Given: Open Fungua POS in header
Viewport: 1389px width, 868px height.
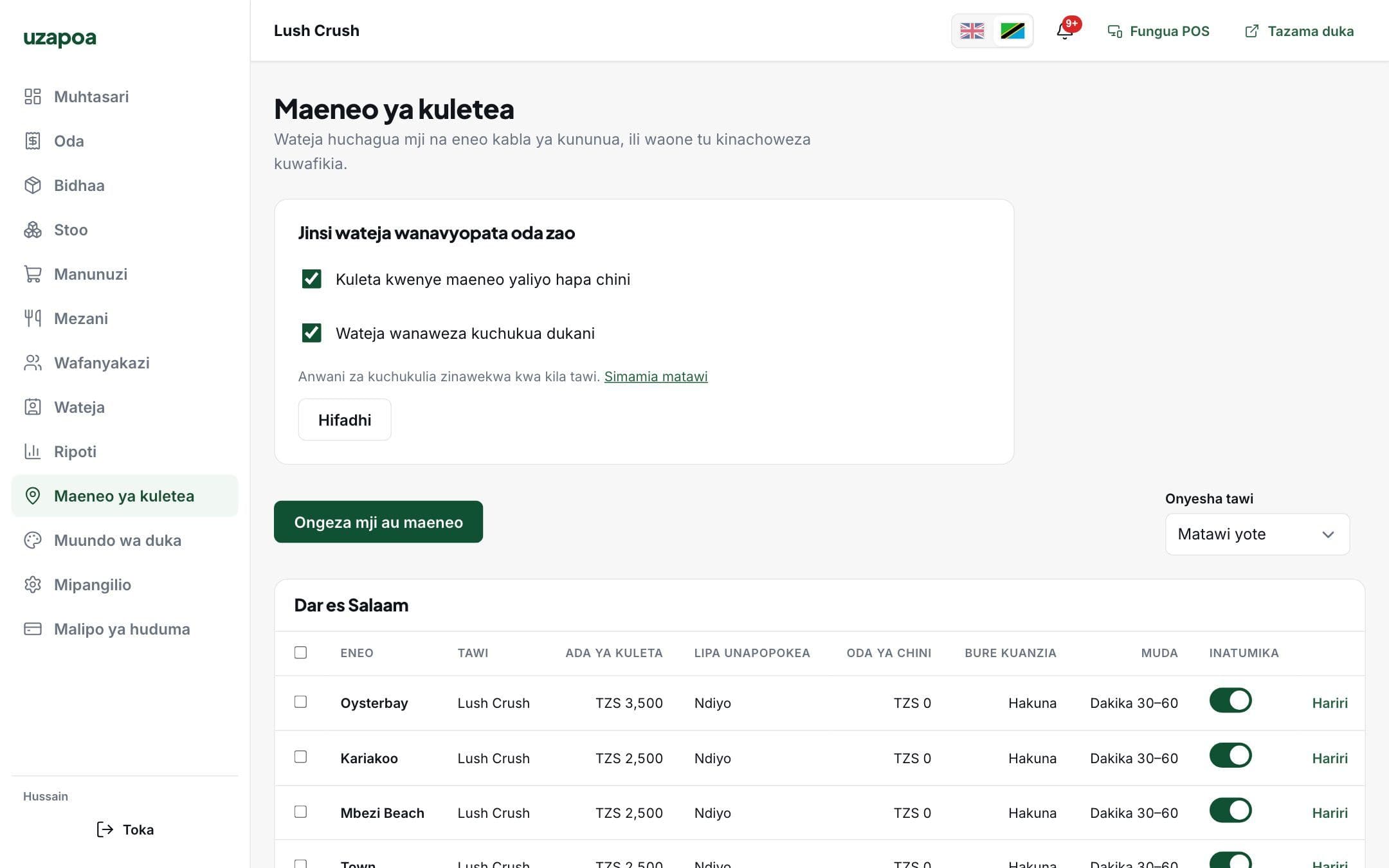Looking at the screenshot, I should pyautogui.click(x=1158, y=31).
